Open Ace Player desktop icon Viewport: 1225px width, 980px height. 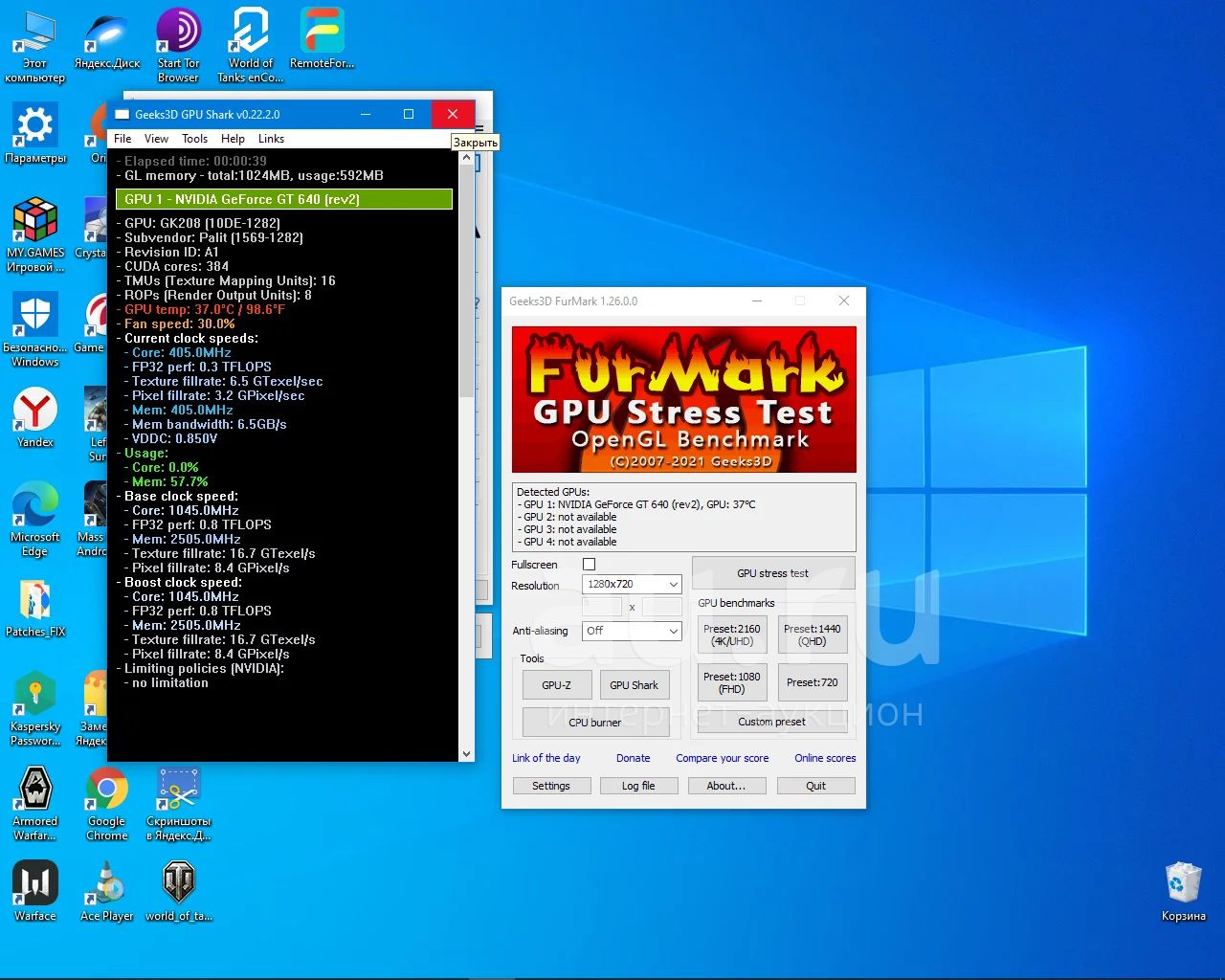pos(107,892)
